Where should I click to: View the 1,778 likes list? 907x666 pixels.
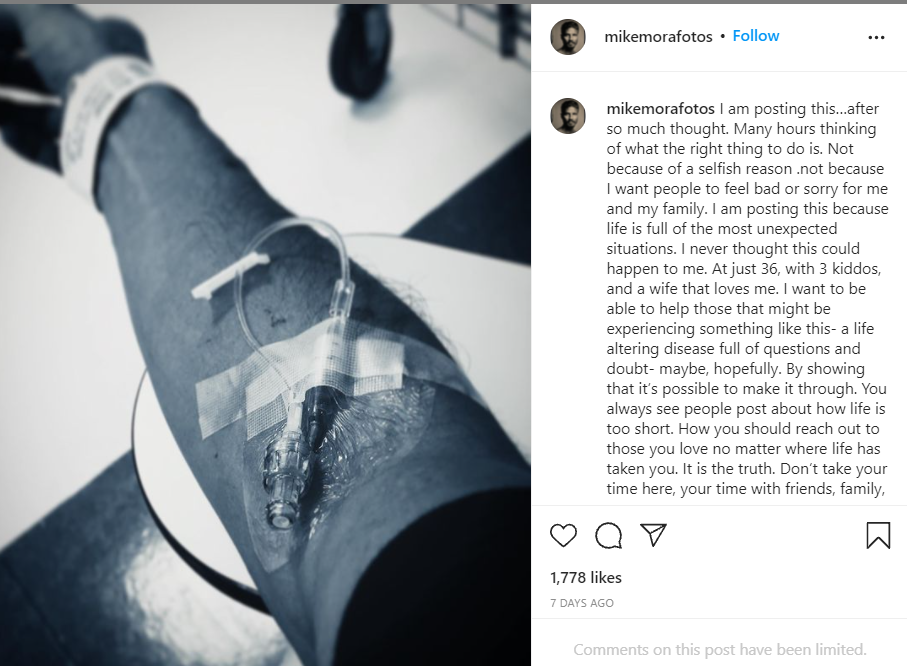tap(586, 577)
